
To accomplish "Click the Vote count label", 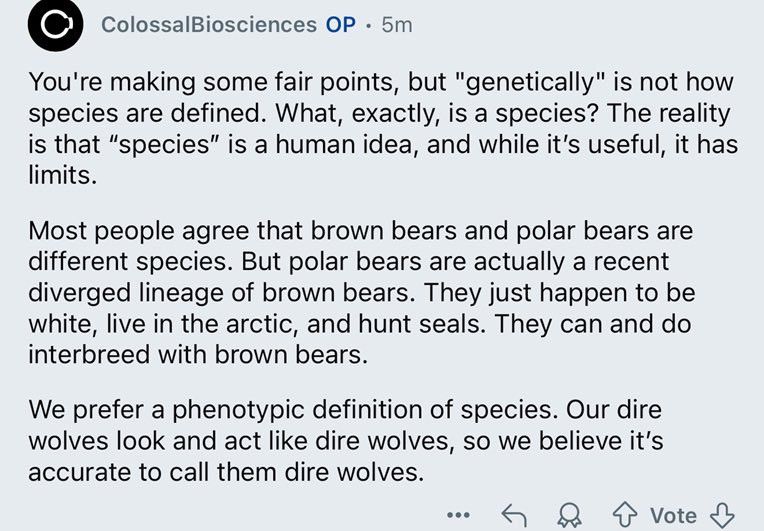I will pos(673,515).
